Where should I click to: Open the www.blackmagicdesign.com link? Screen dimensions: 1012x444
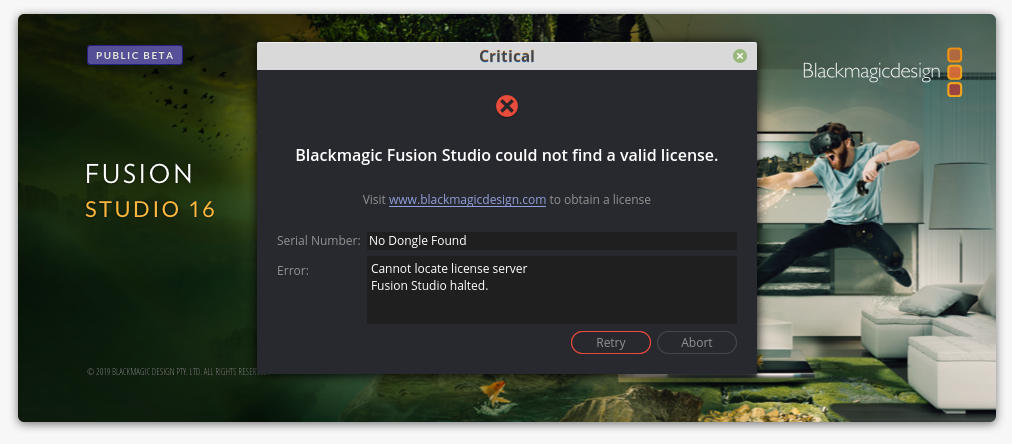pos(467,199)
